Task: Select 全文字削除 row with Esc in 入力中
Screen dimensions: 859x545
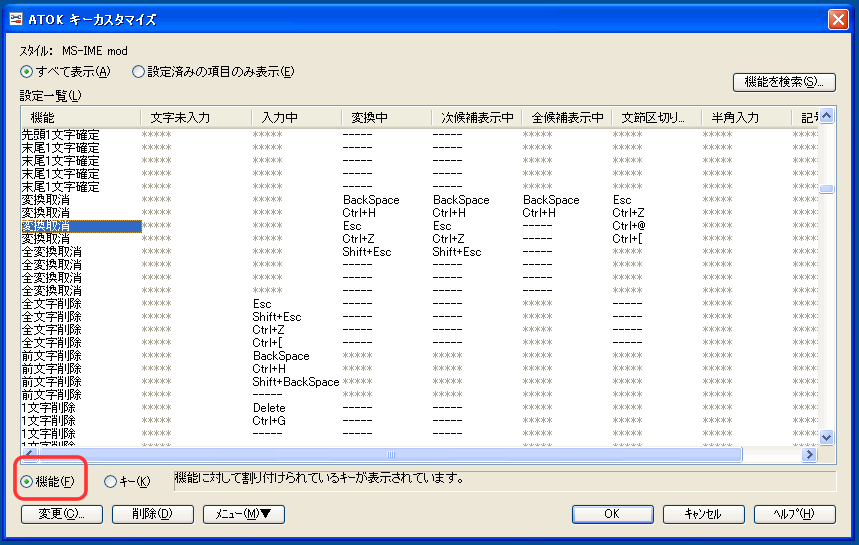Action: (x=420, y=304)
